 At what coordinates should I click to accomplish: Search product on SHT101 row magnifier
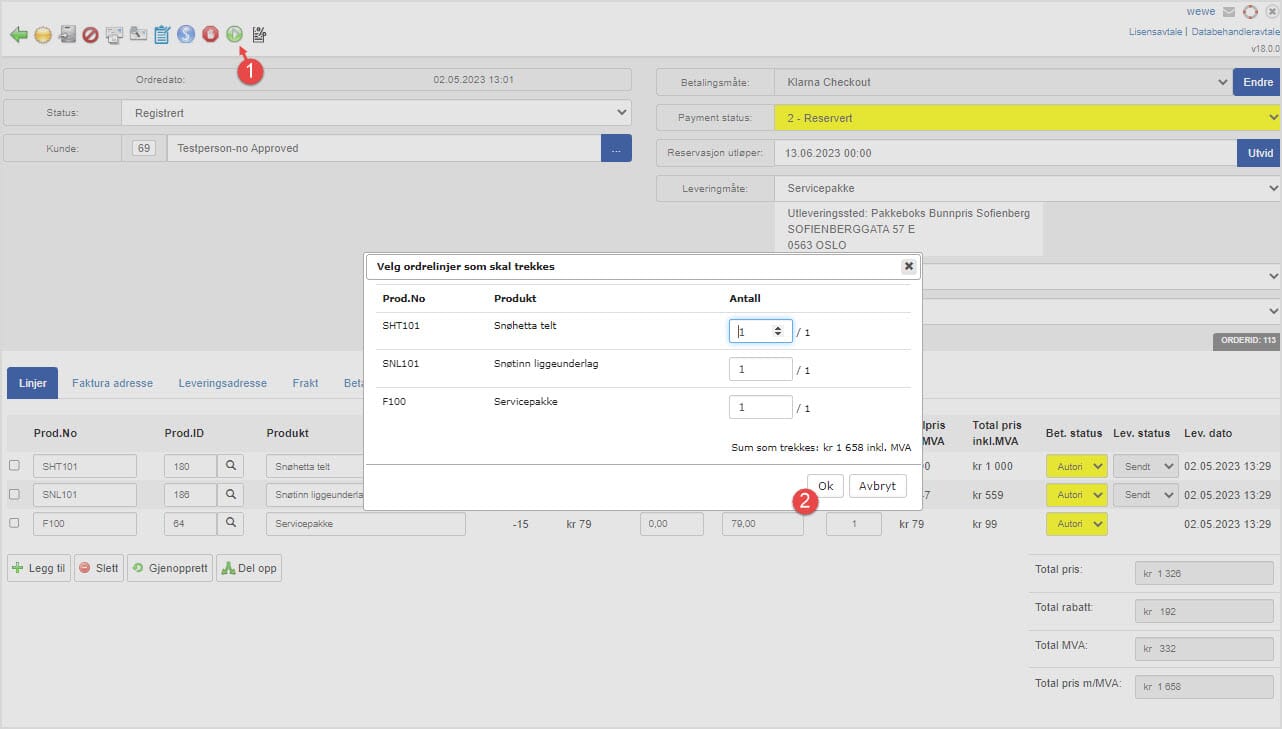click(x=231, y=466)
